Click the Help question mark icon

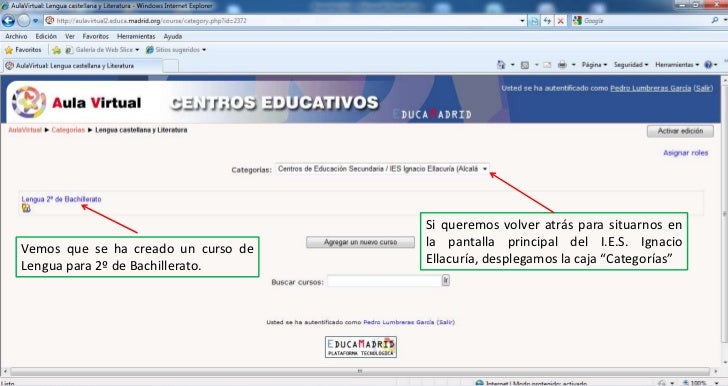[708, 65]
